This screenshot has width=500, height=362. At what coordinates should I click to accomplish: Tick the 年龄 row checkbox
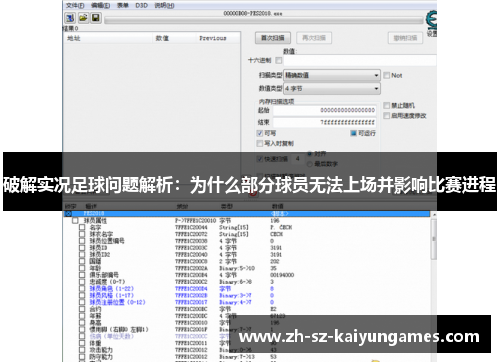pyautogui.click(x=82, y=268)
